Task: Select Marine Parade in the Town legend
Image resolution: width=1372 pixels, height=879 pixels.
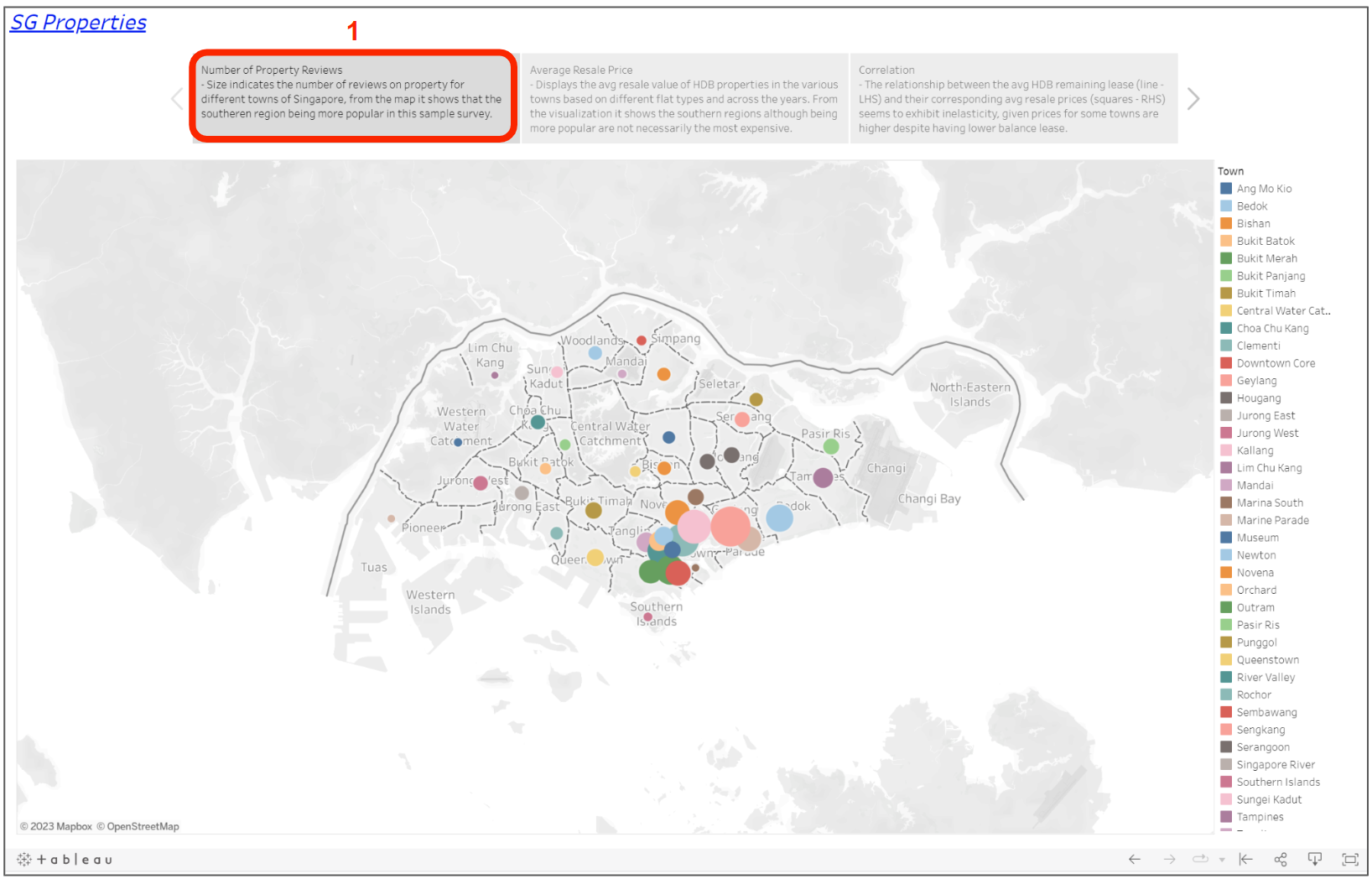Action: [1272, 521]
